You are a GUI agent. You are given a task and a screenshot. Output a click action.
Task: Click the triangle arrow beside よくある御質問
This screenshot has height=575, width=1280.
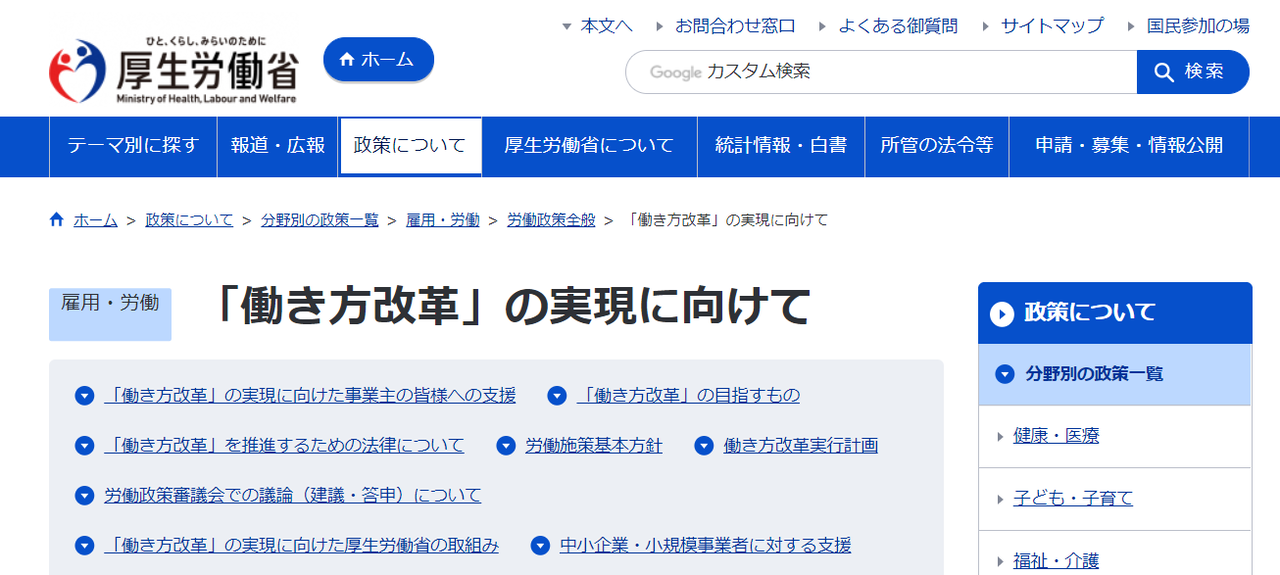[x=823, y=26]
